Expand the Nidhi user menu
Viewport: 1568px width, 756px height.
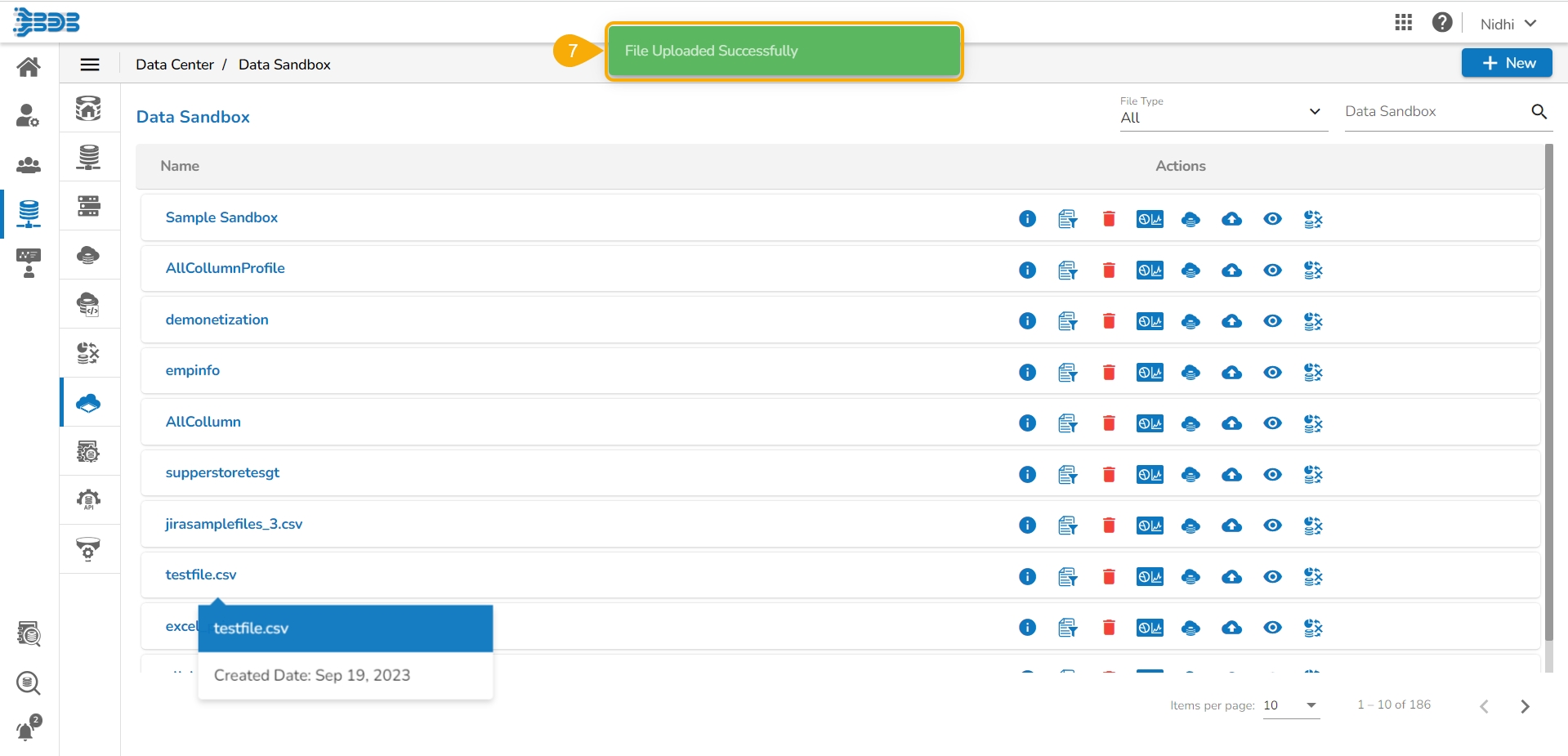[1508, 24]
